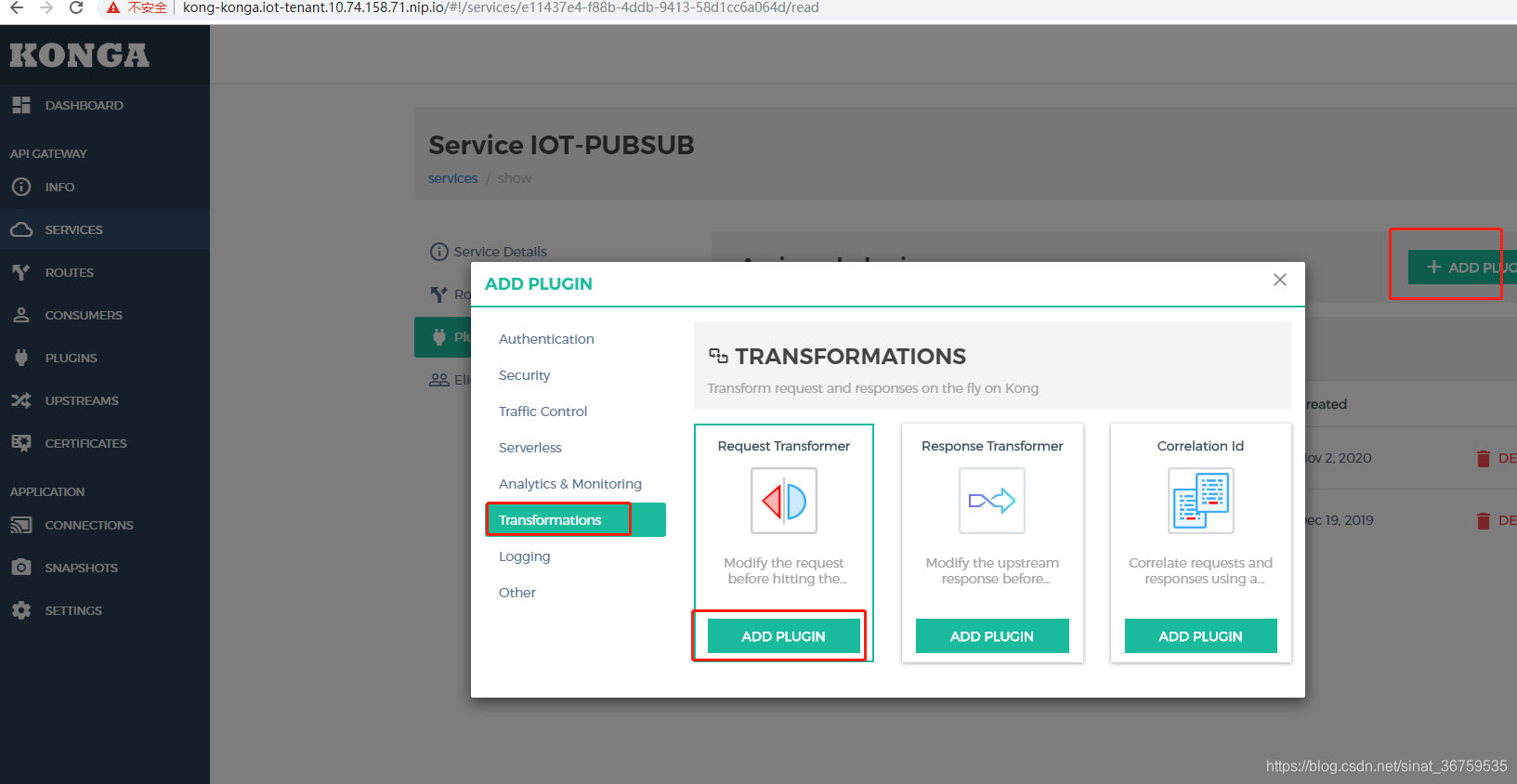
Task: Click the trash icon for Dec 19, 2019 row
Action: [1484, 520]
